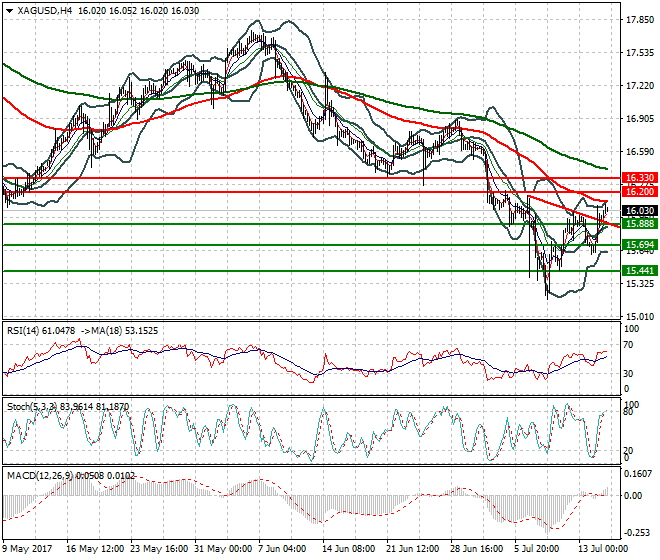Click the 13 Jul 00:00 date label

pos(603,549)
